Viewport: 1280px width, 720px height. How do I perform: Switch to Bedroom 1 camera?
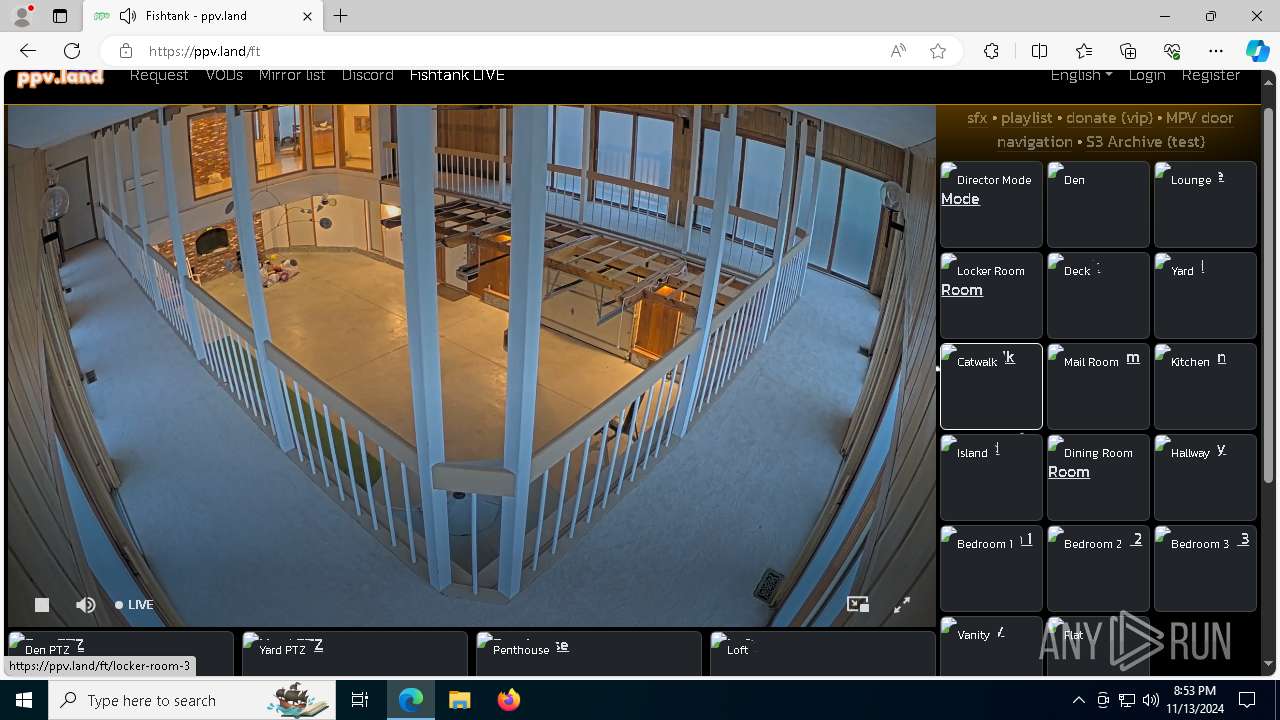tap(991, 568)
